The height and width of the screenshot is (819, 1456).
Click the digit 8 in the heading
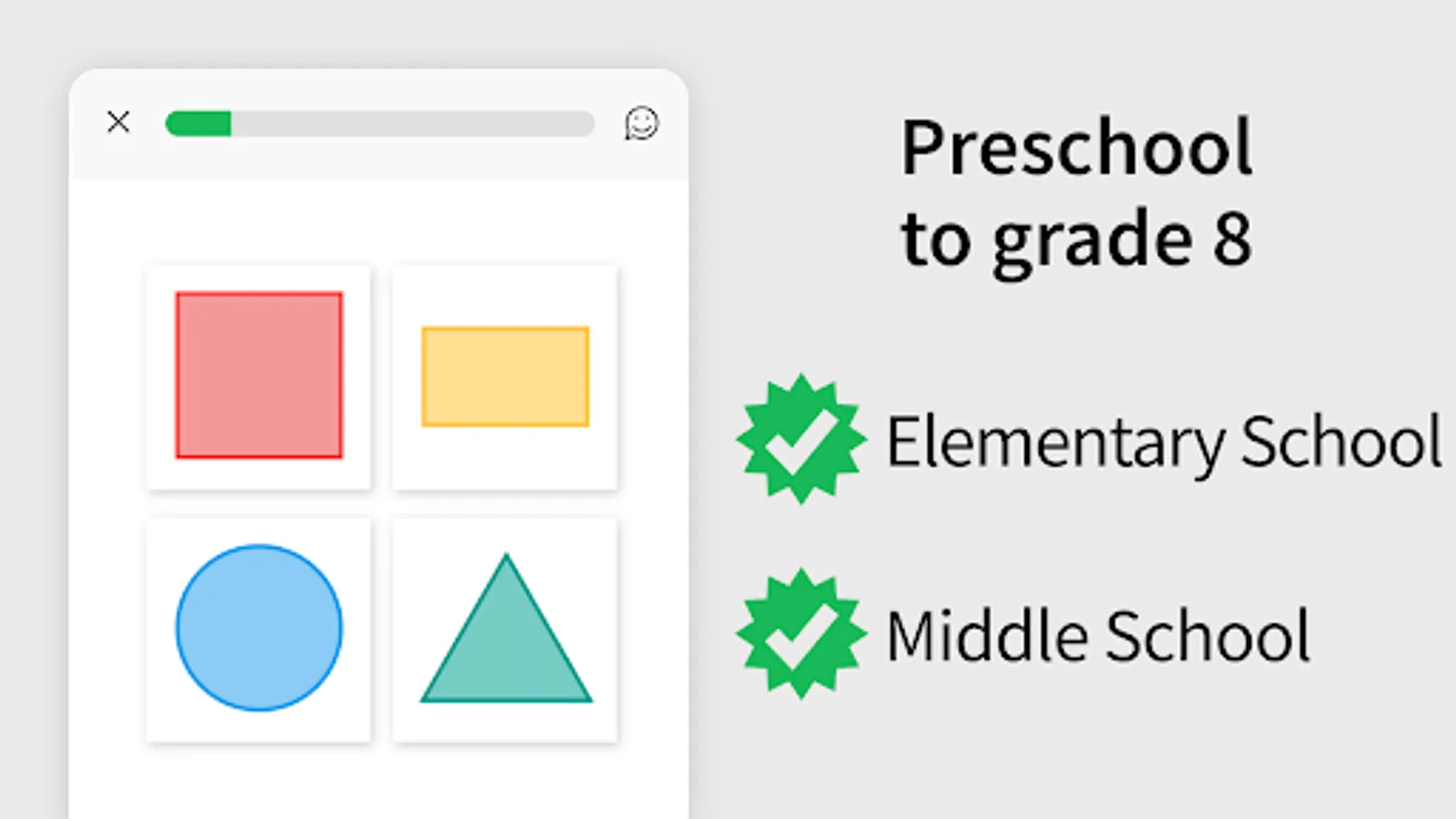pyautogui.click(x=1232, y=240)
